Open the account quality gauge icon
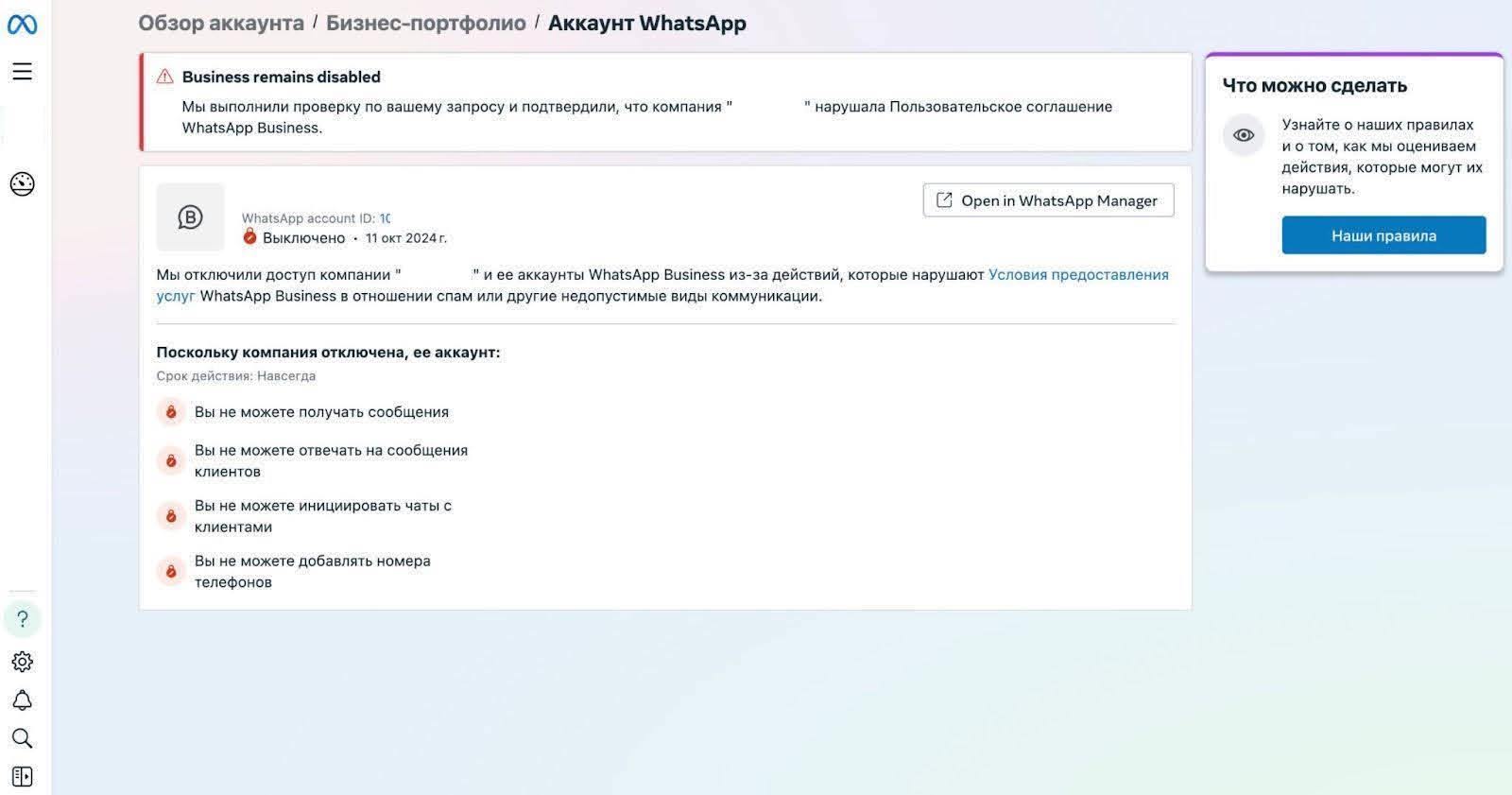Screen dimensions: 1512x795 22,183
